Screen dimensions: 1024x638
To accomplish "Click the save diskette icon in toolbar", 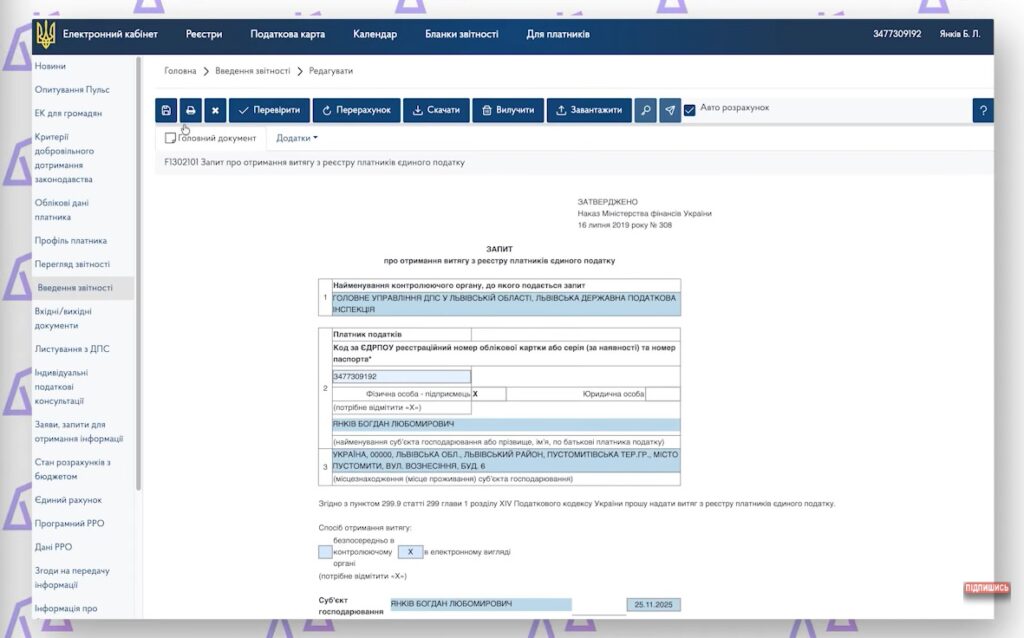I will [167, 110].
